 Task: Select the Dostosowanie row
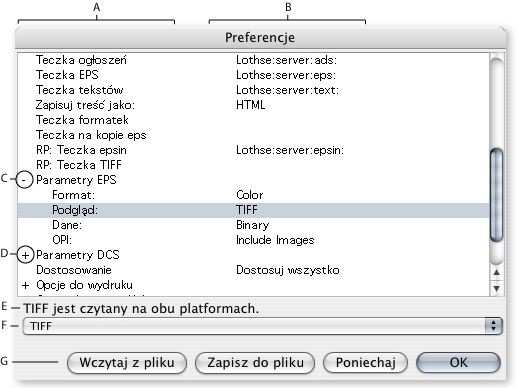click(x=253, y=270)
